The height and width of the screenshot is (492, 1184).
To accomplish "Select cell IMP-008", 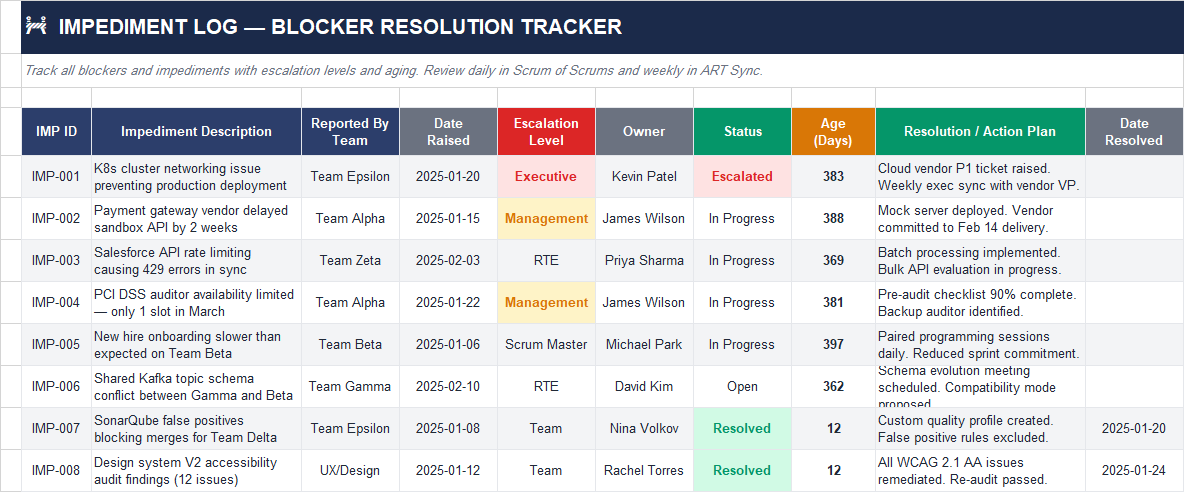I will tap(57, 471).
